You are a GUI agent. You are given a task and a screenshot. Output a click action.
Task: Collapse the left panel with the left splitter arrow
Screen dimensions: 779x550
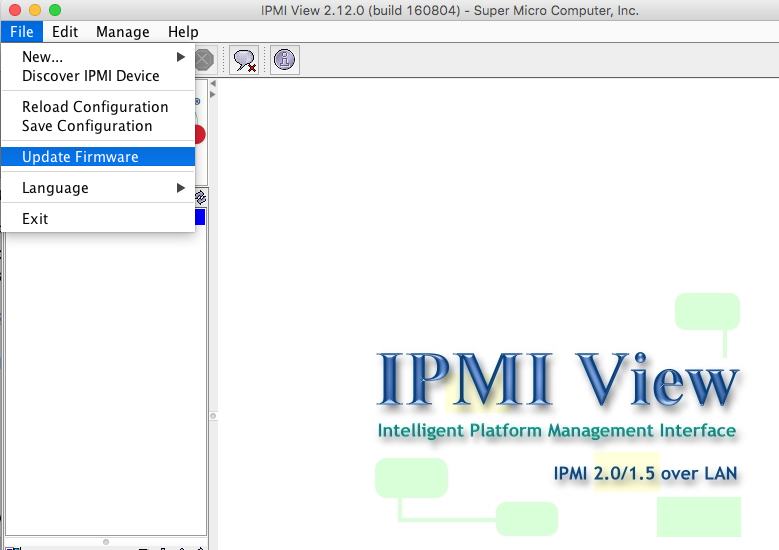(x=213, y=83)
